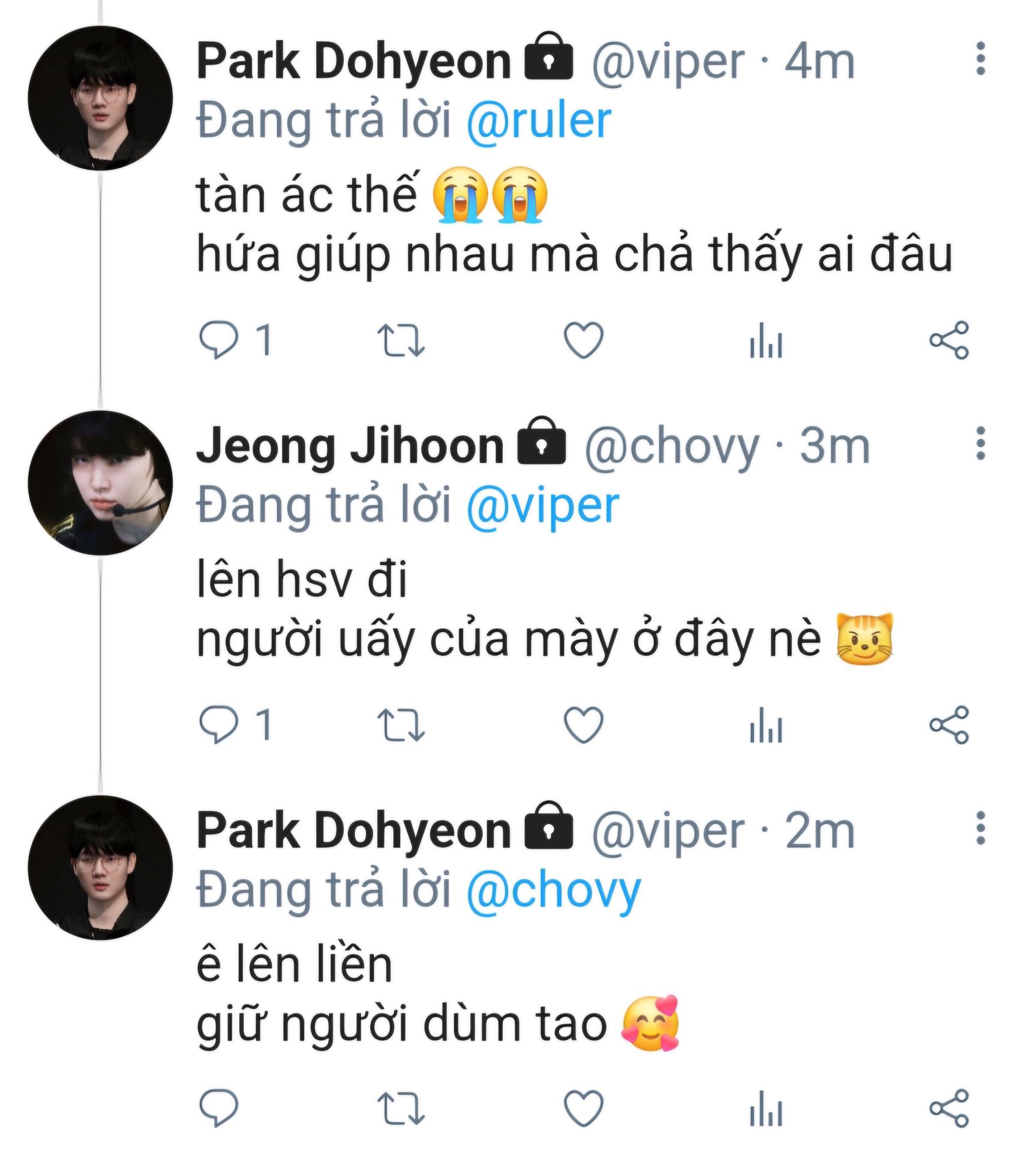
Task: Retweet Park Dohyeon's 4m tweet
Action: click(401, 340)
